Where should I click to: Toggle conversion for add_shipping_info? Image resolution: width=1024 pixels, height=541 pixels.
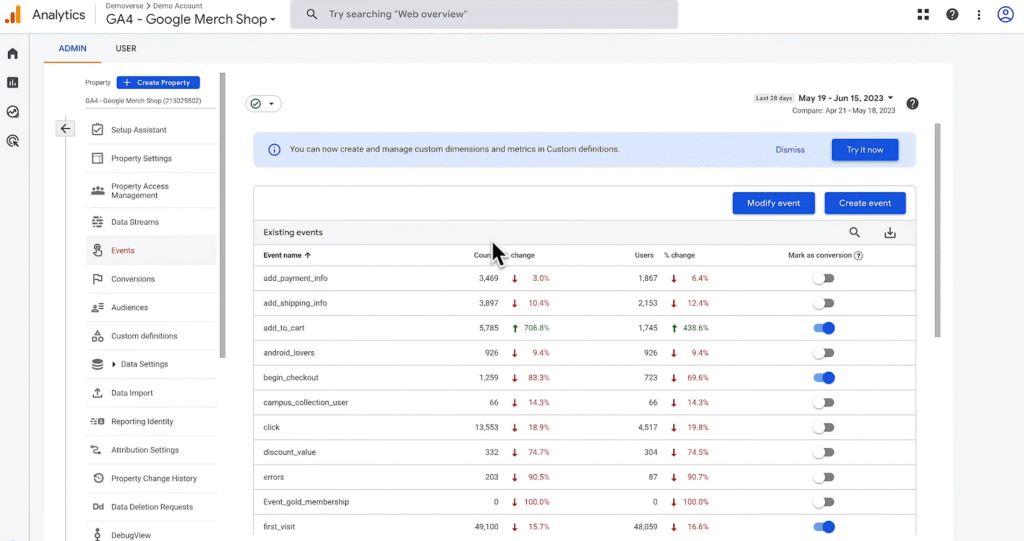pyautogui.click(x=824, y=303)
